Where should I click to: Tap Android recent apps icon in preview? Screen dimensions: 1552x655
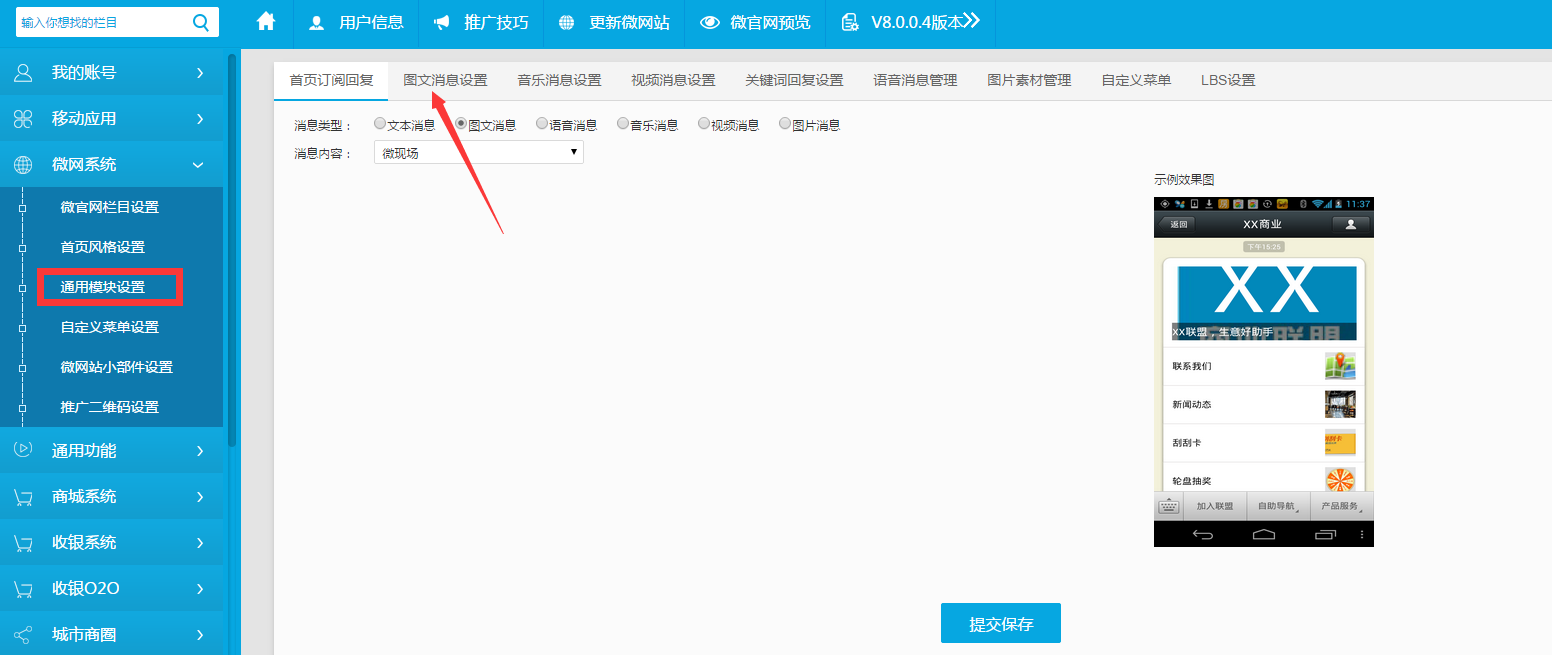1325,535
